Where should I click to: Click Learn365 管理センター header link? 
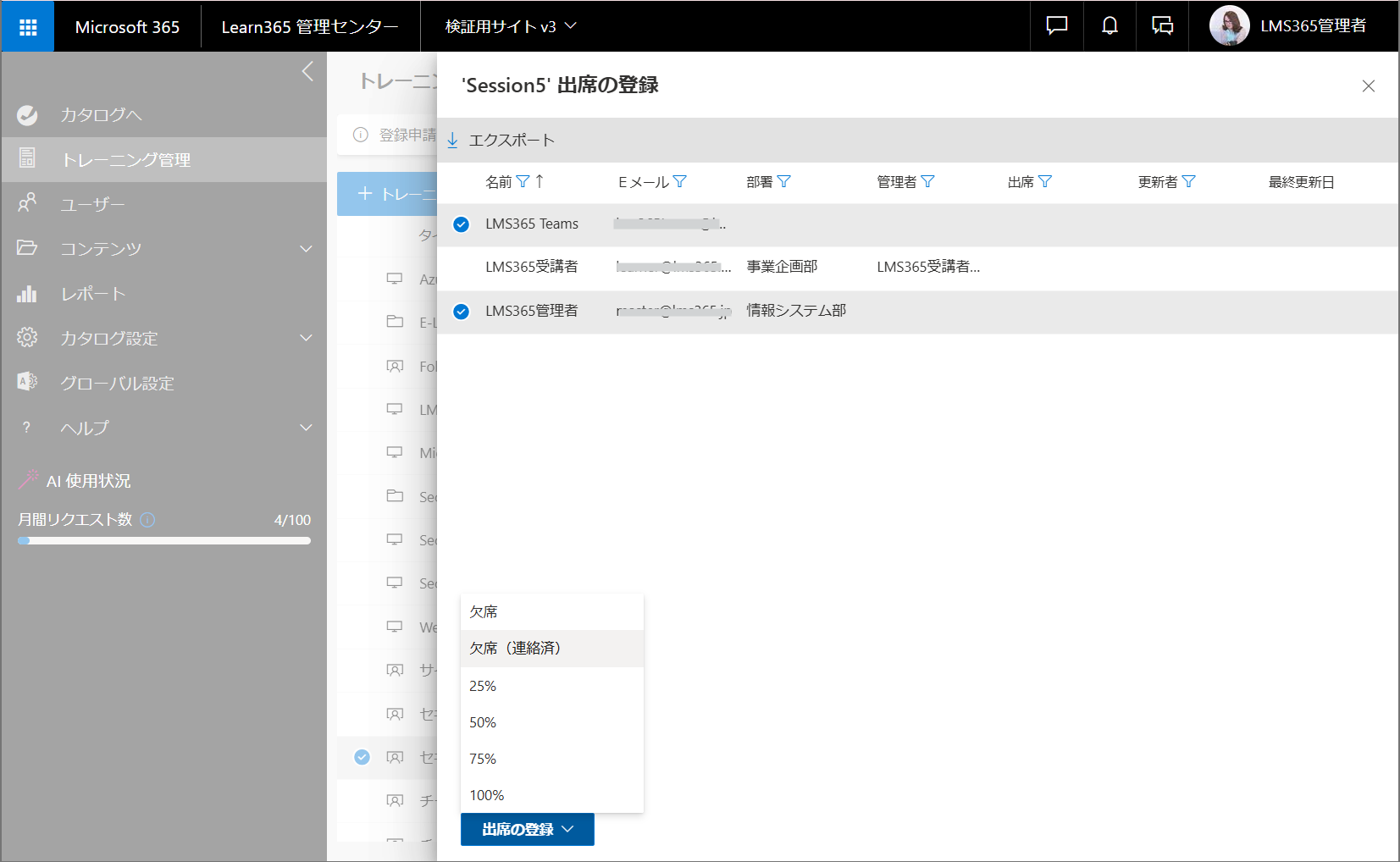coord(310,27)
